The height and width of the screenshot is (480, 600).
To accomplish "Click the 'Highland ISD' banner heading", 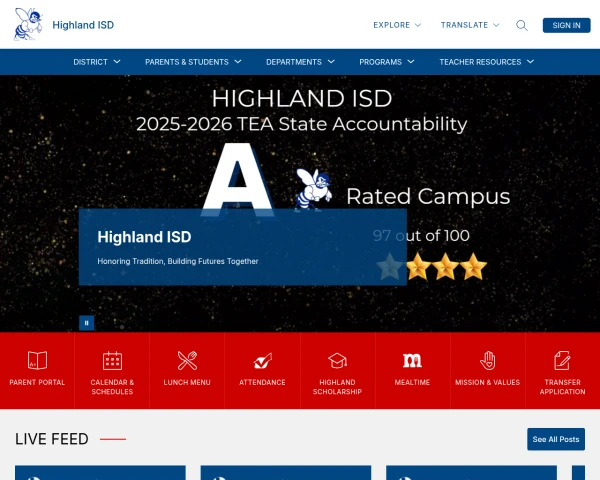I will 144,237.
